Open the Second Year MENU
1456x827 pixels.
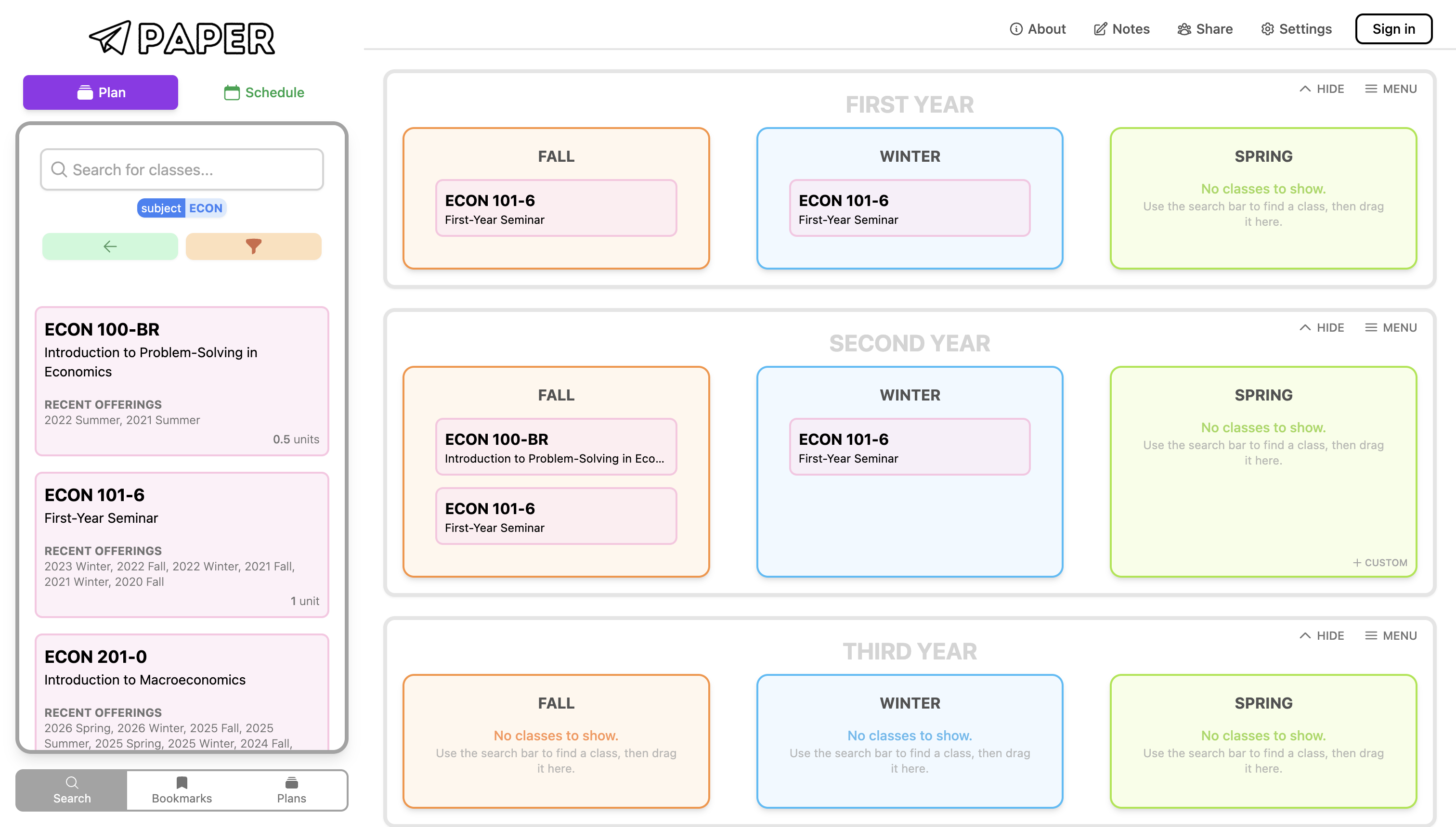[x=1391, y=327]
